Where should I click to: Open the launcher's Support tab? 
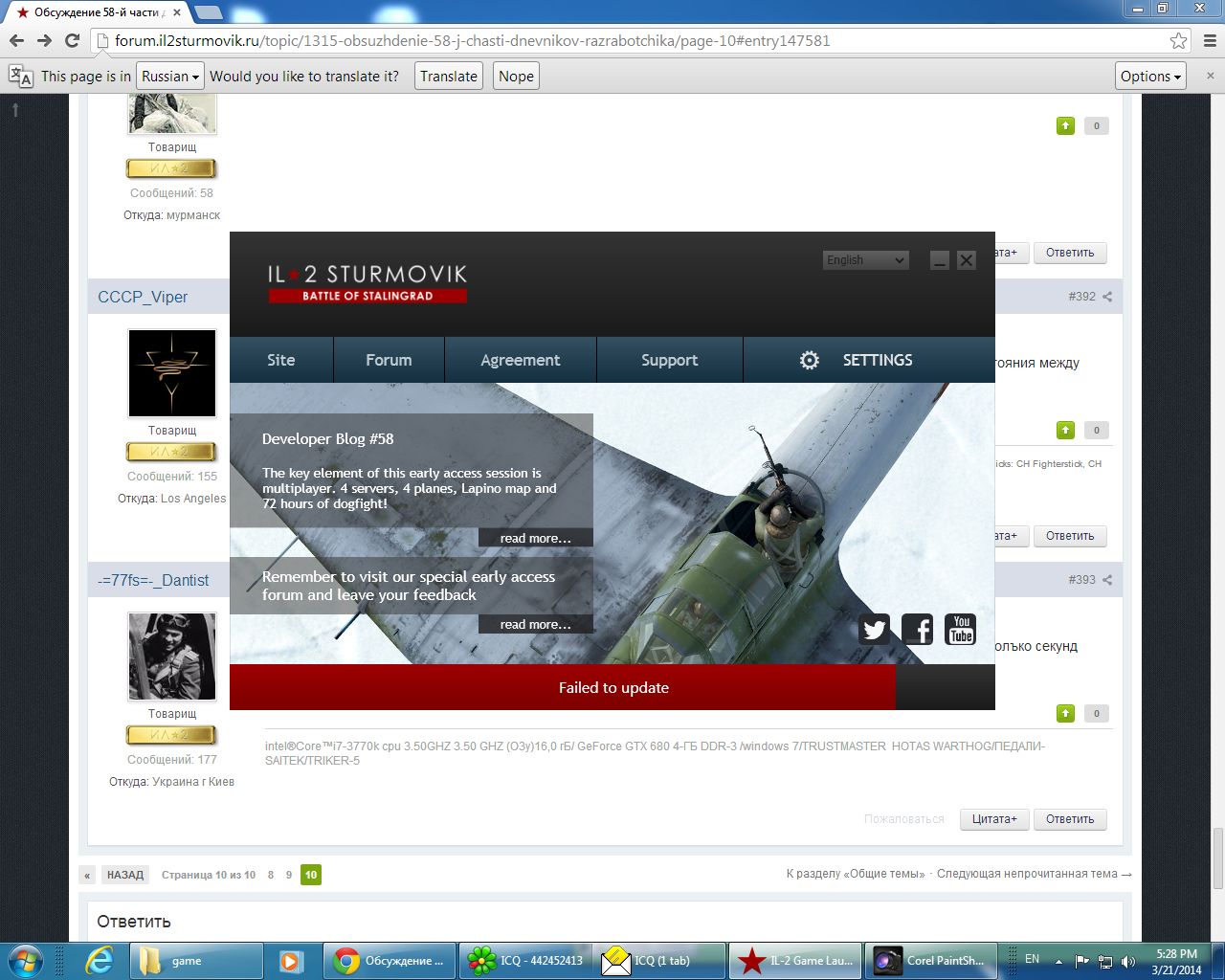point(670,360)
